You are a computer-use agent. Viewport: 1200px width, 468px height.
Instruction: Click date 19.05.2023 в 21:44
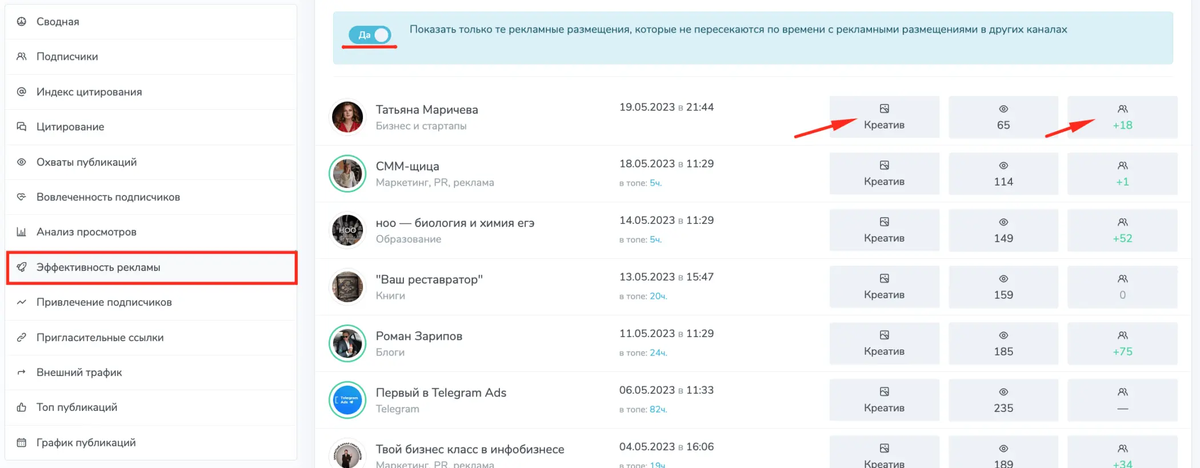[x=667, y=107]
